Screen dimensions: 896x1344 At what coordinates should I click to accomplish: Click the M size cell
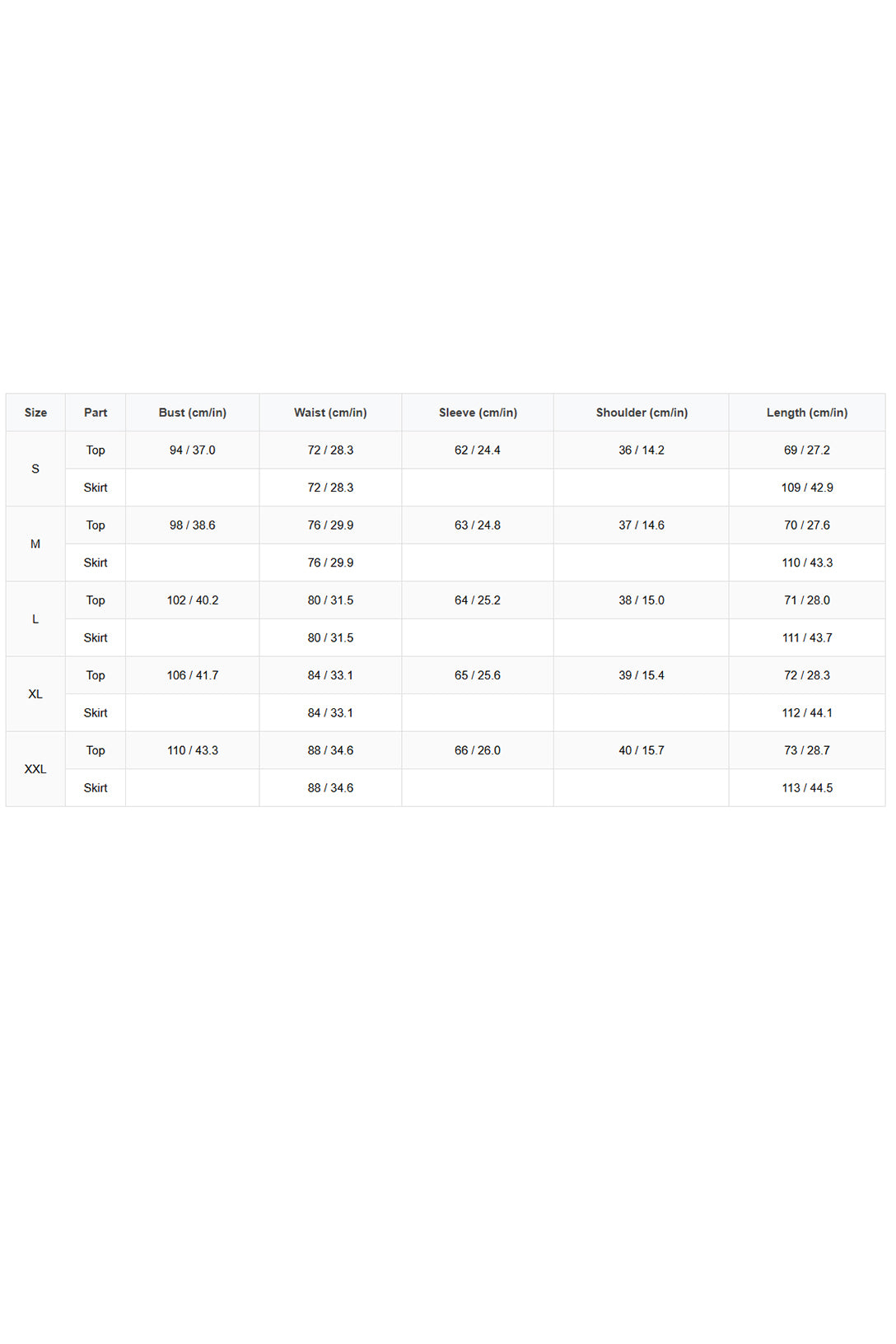click(35, 544)
